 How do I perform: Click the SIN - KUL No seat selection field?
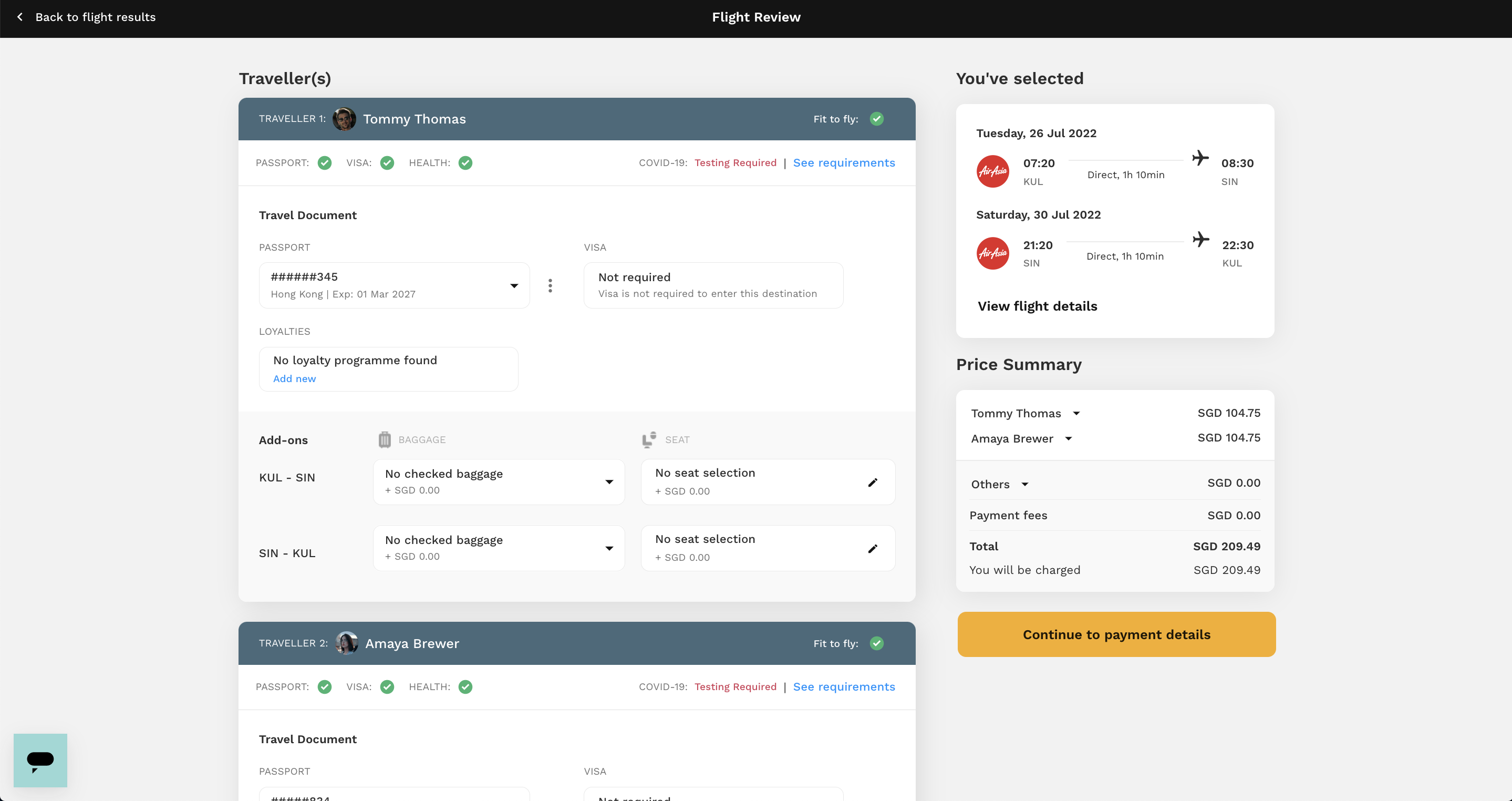(x=768, y=549)
